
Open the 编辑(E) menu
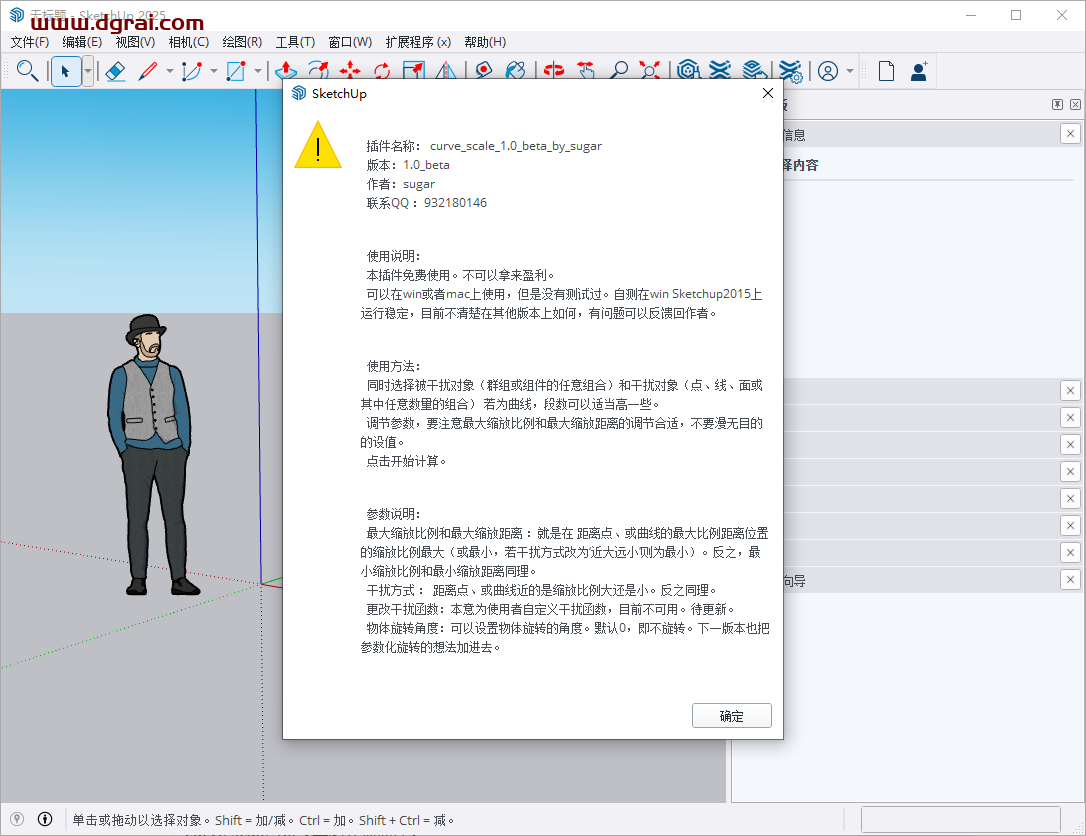pyautogui.click(x=82, y=42)
